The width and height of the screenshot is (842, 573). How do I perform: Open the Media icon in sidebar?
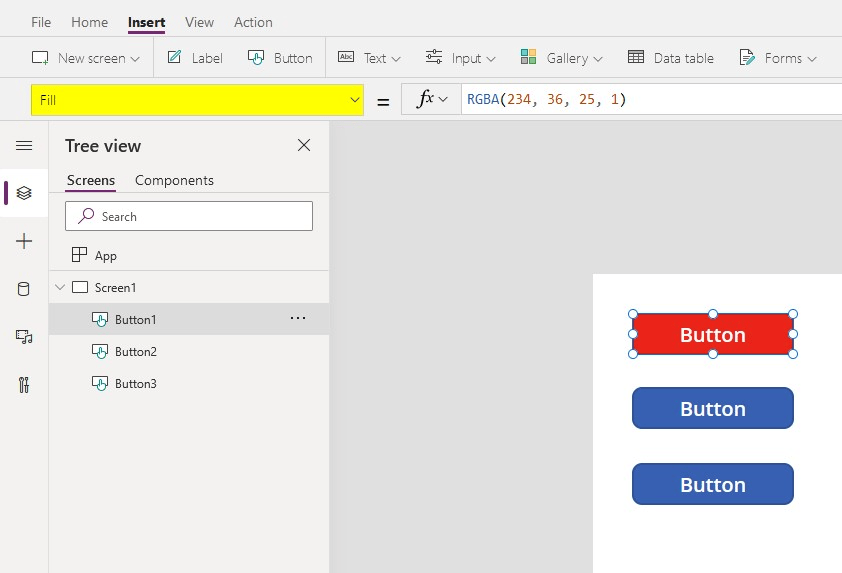coord(24,337)
